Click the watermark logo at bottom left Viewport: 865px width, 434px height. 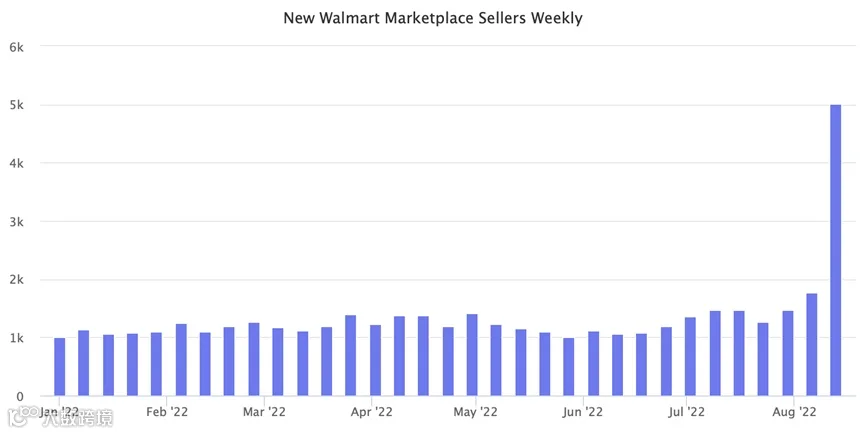(61, 418)
